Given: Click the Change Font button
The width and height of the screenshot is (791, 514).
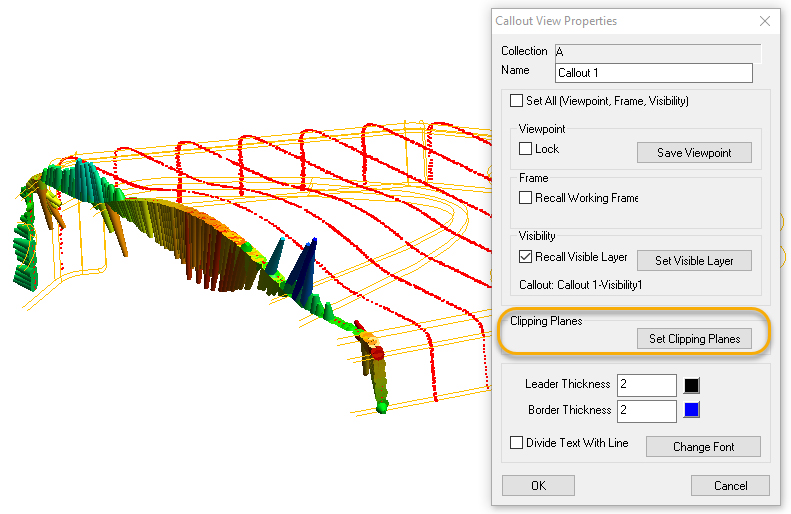Looking at the screenshot, I should click(703, 447).
